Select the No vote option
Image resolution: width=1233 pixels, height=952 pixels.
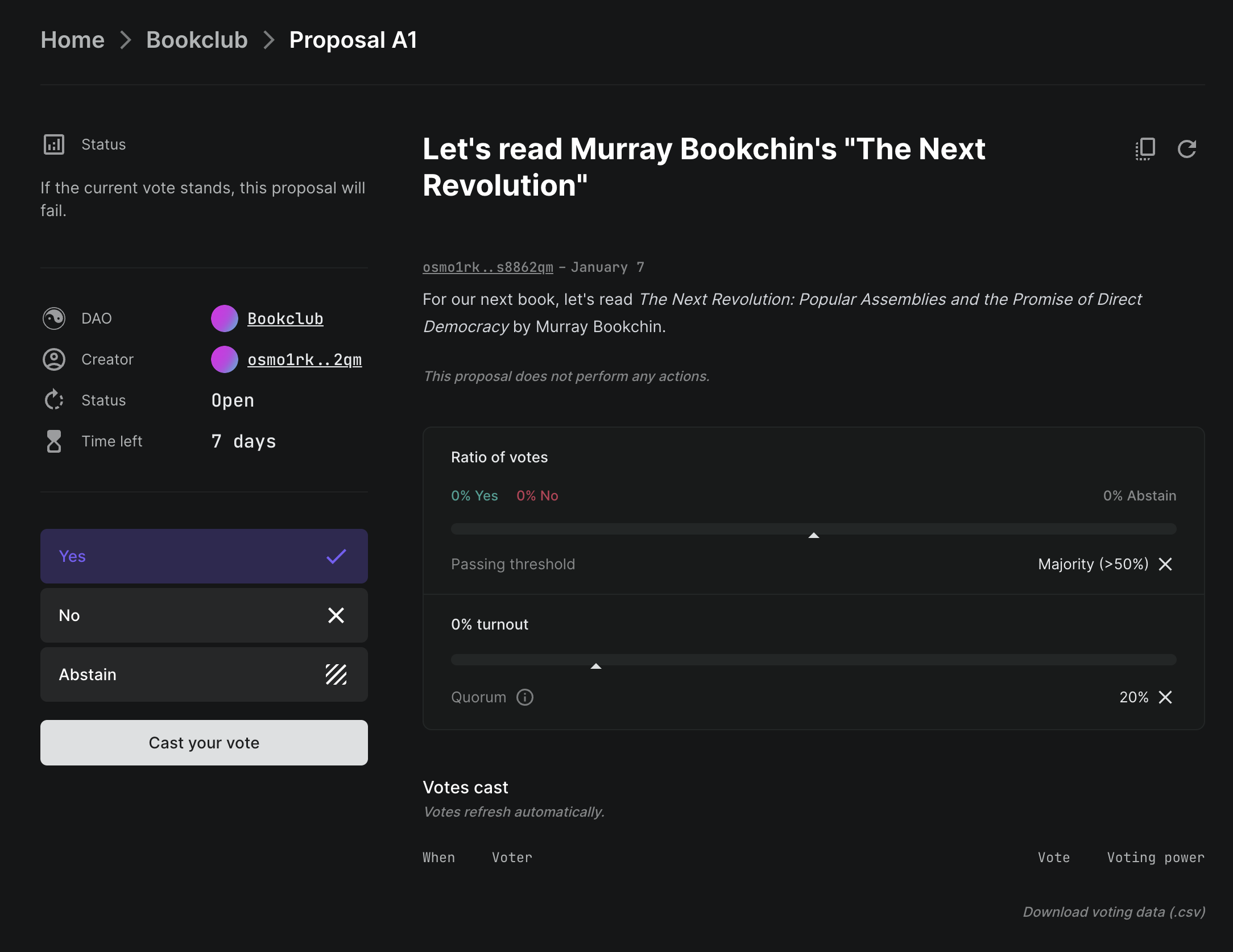(204, 615)
